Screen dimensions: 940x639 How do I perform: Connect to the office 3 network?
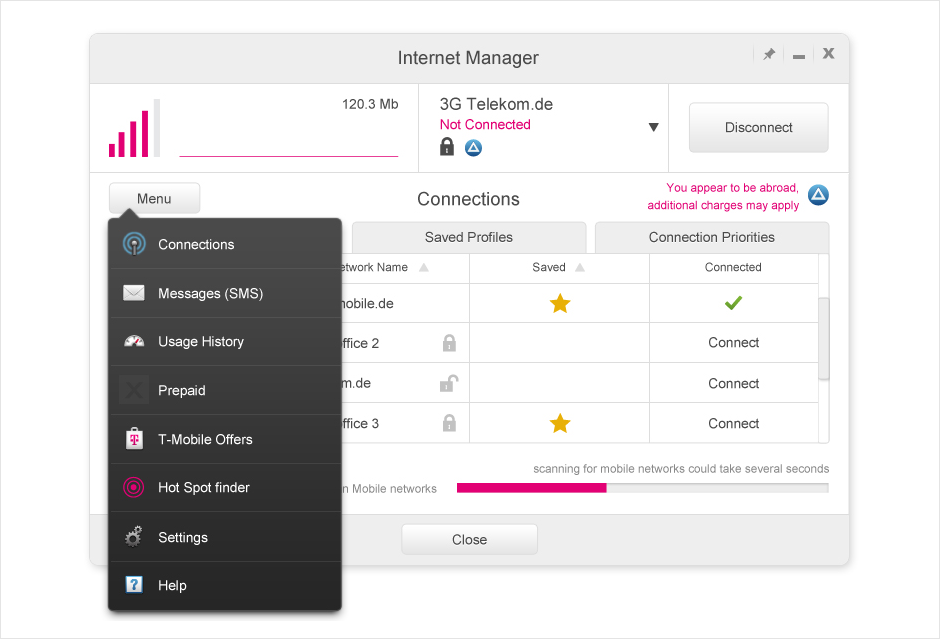(x=733, y=424)
